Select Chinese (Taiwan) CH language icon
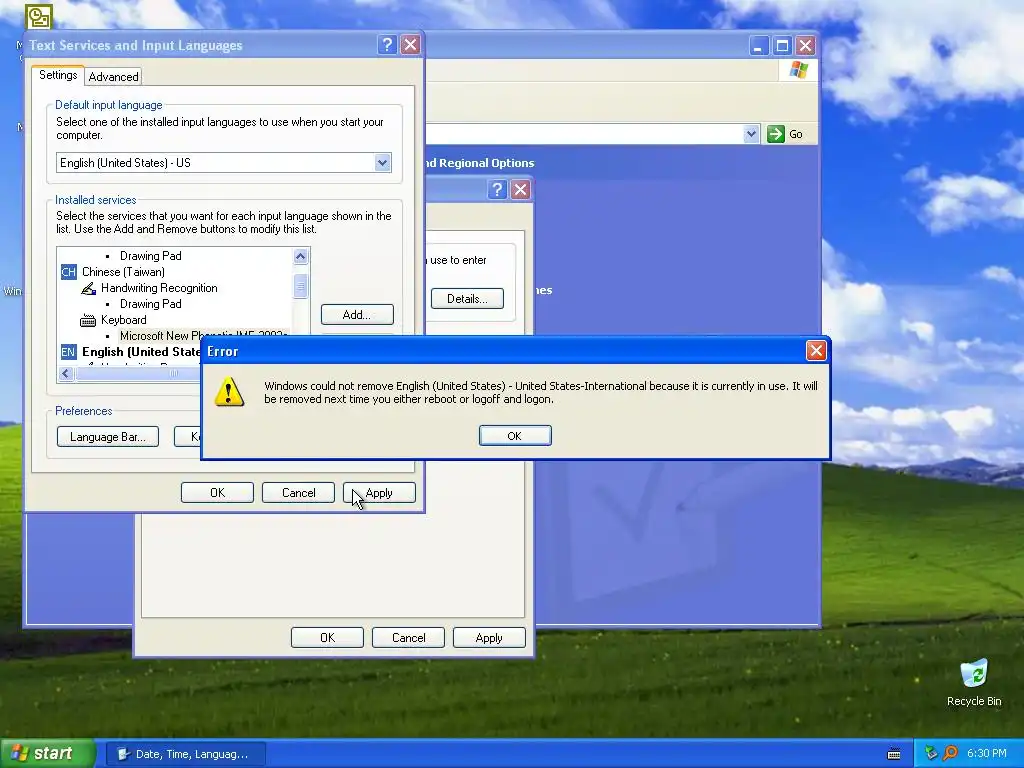 [69, 272]
